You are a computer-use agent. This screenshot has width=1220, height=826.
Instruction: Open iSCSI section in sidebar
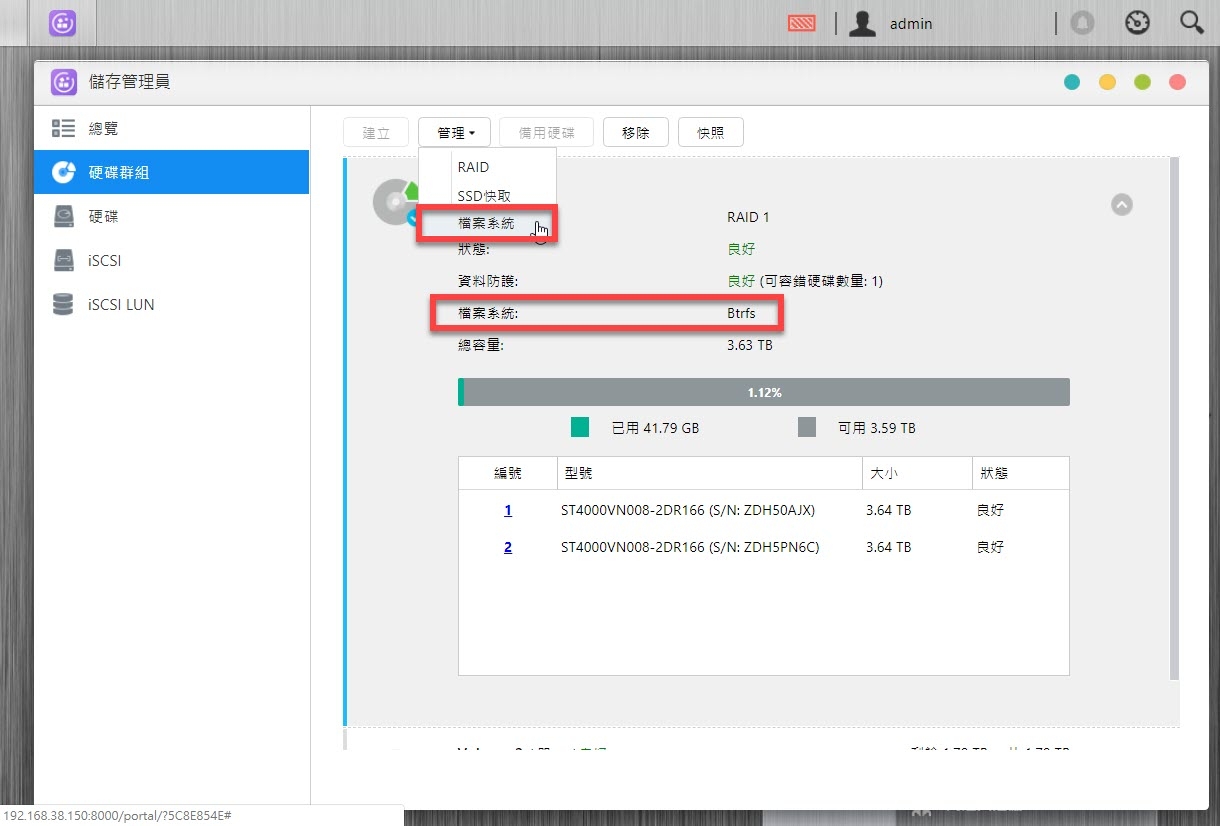pos(172,260)
